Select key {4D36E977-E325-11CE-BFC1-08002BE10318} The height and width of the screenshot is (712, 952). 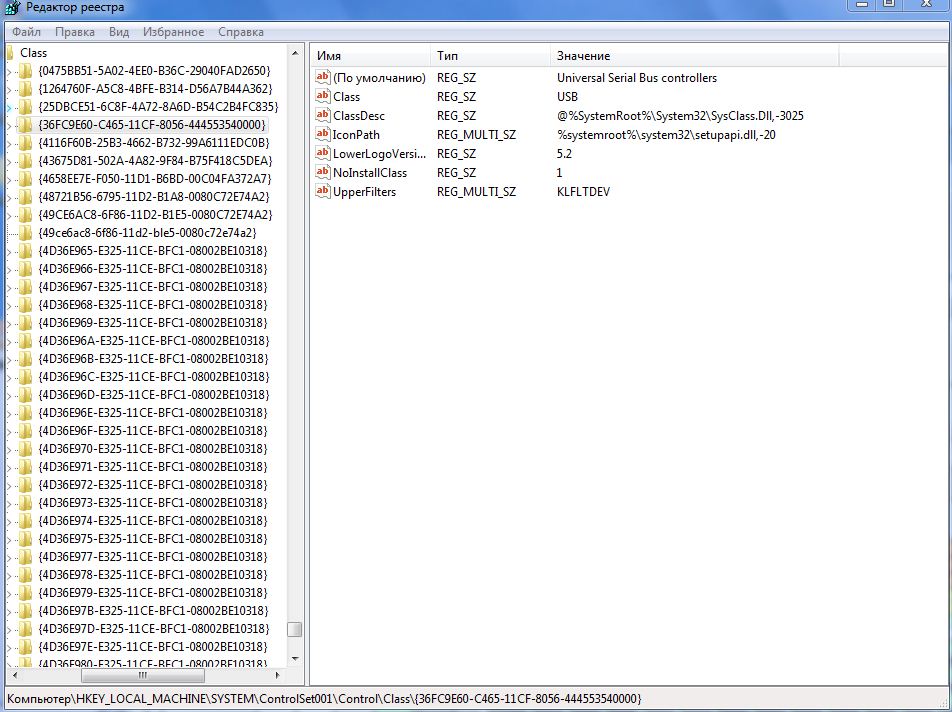[154, 557]
